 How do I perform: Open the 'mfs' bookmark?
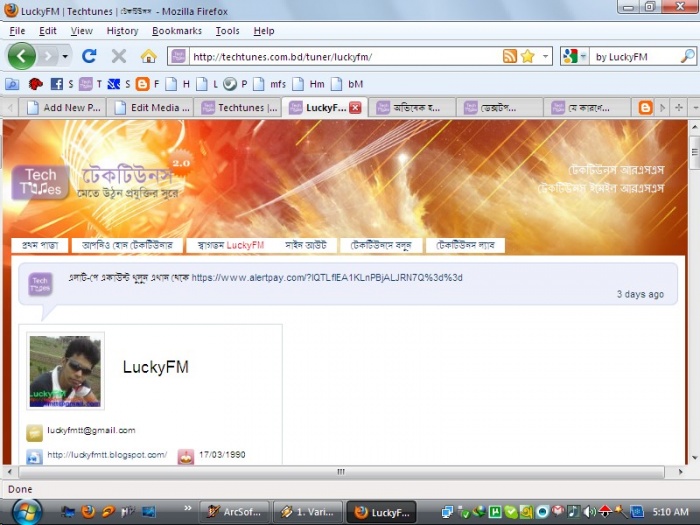pos(269,83)
